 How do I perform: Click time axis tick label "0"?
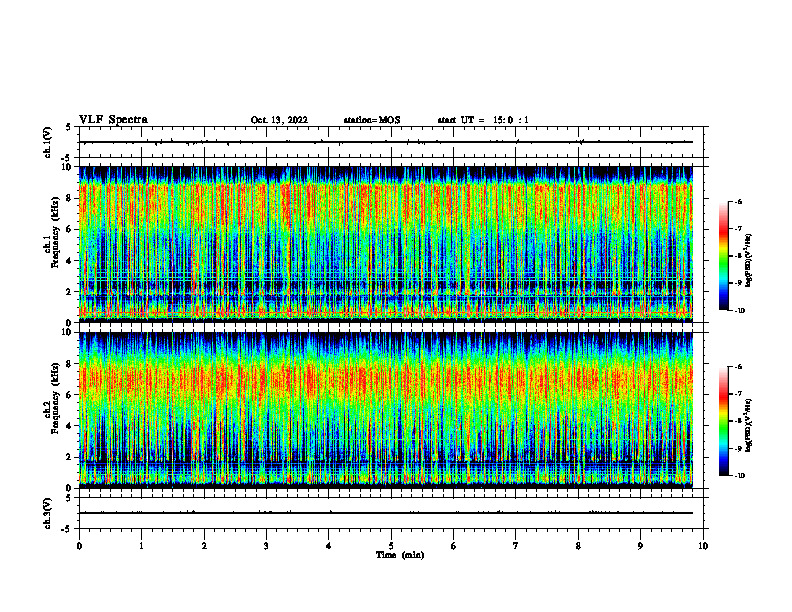click(79, 546)
